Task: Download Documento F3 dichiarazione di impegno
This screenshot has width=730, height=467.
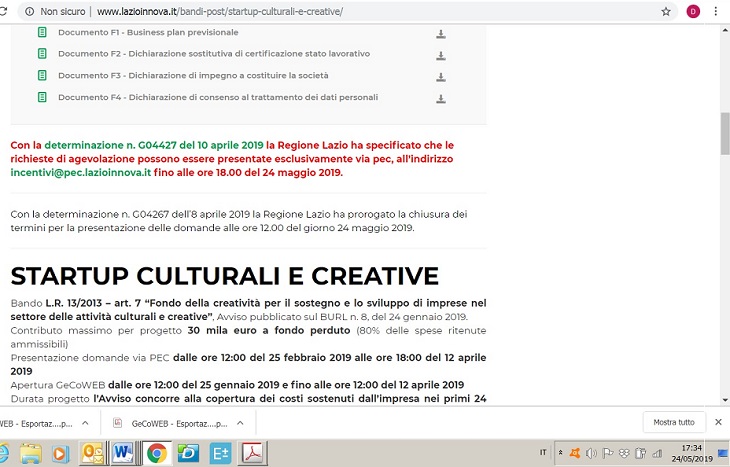Action: [441, 76]
